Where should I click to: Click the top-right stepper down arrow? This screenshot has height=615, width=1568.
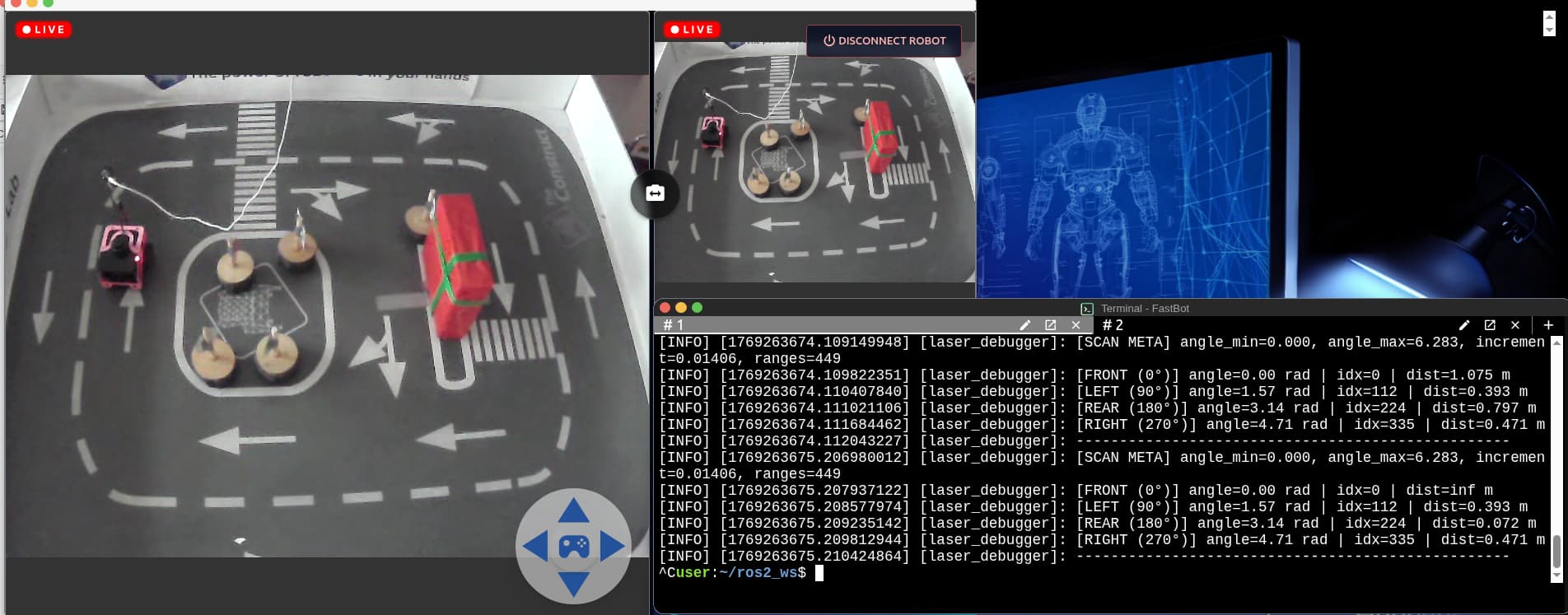point(1549,30)
